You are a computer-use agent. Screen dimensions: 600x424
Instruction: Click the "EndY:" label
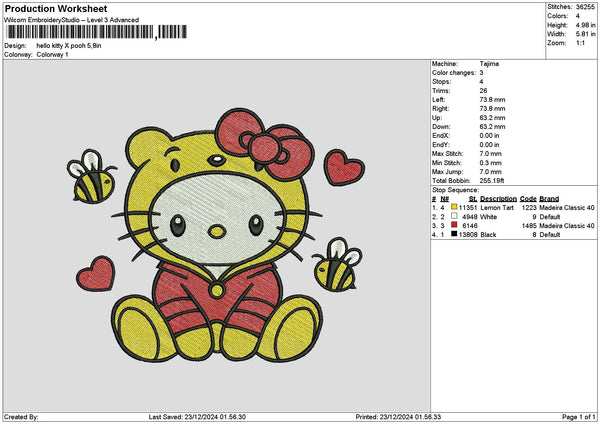(x=441, y=145)
